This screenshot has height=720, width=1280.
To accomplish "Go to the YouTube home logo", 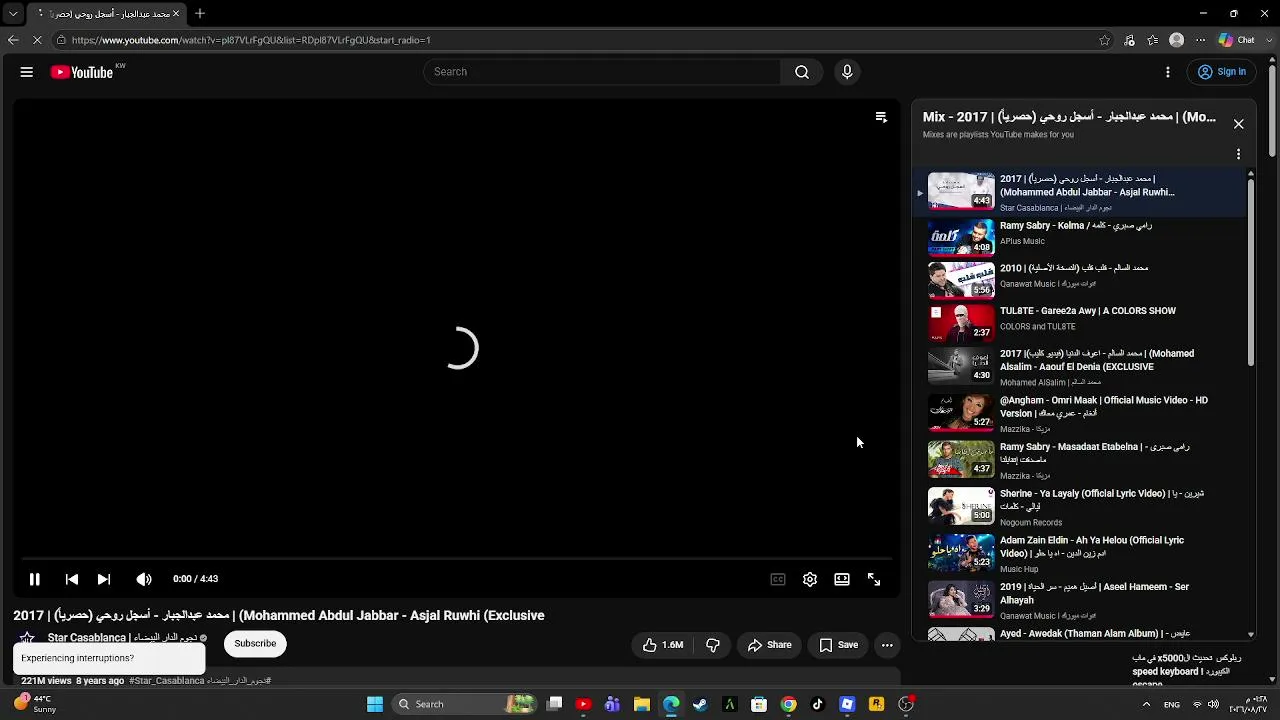I will 82,72.
